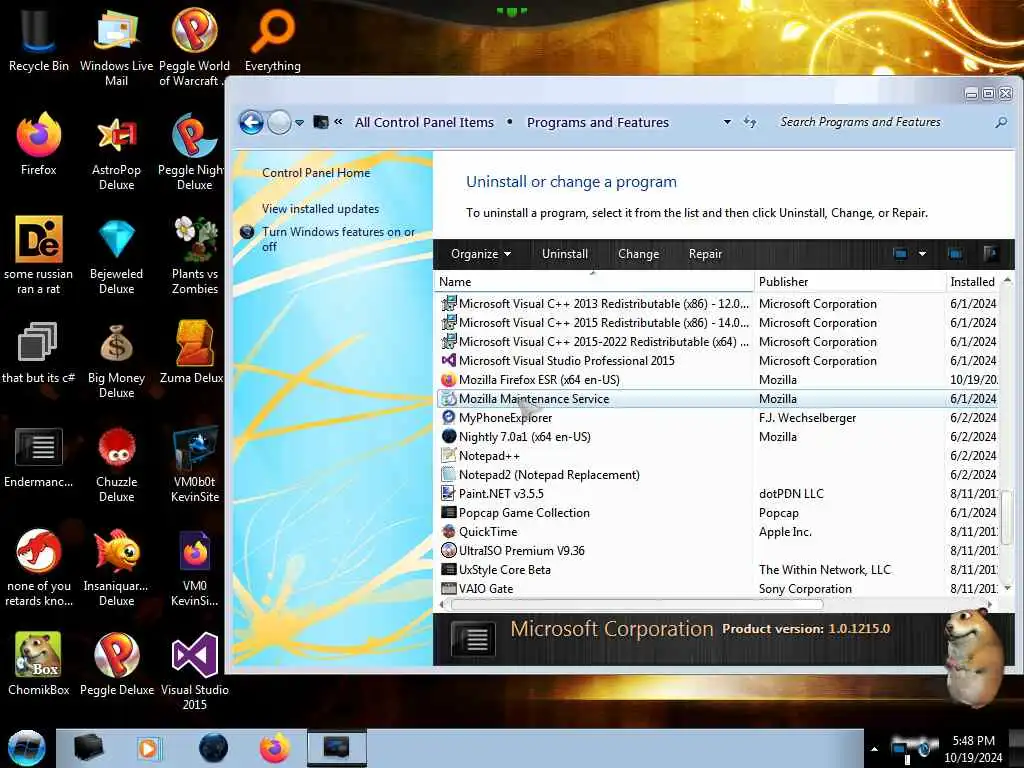The width and height of the screenshot is (1024, 768).
Task: Navigate to All Control Panel Items breadcrumb
Action: pos(424,122)
